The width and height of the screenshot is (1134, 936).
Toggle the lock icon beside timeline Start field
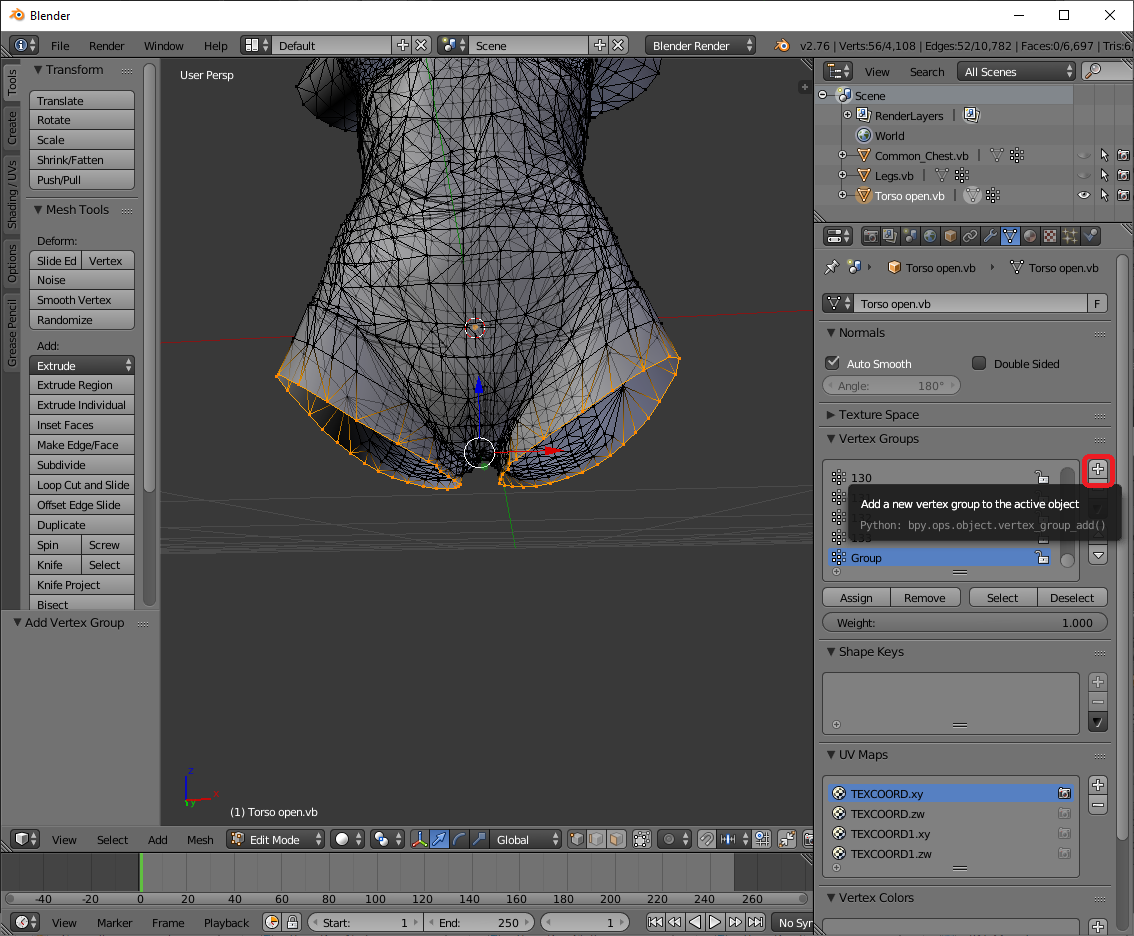(x=292, y=922)
